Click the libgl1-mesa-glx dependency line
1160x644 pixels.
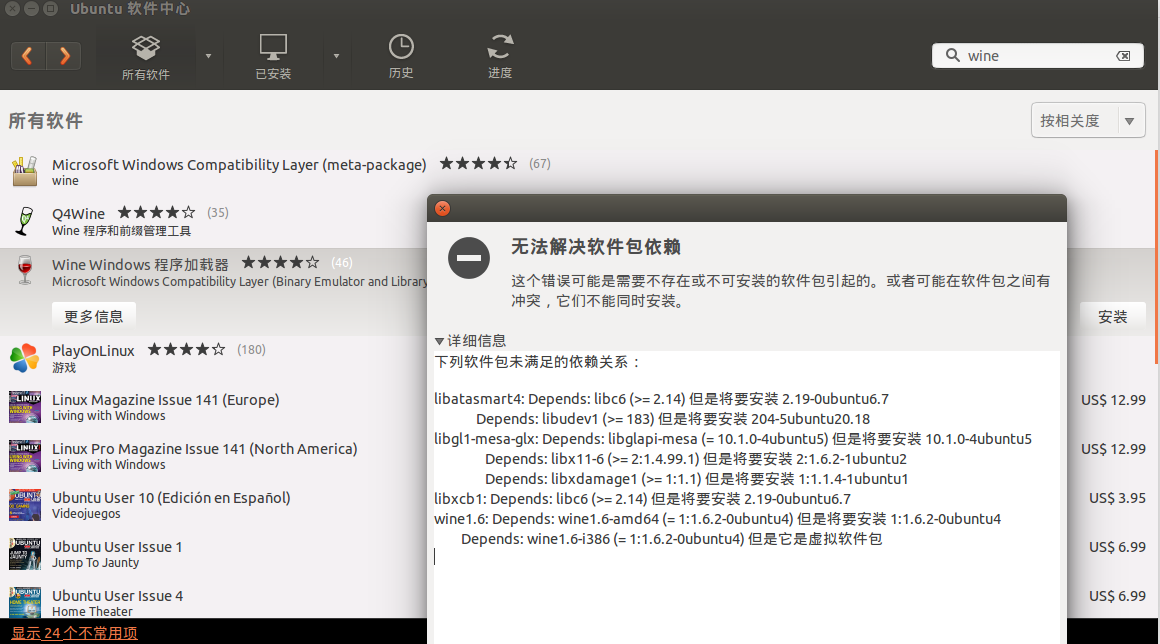click(732, 438)
